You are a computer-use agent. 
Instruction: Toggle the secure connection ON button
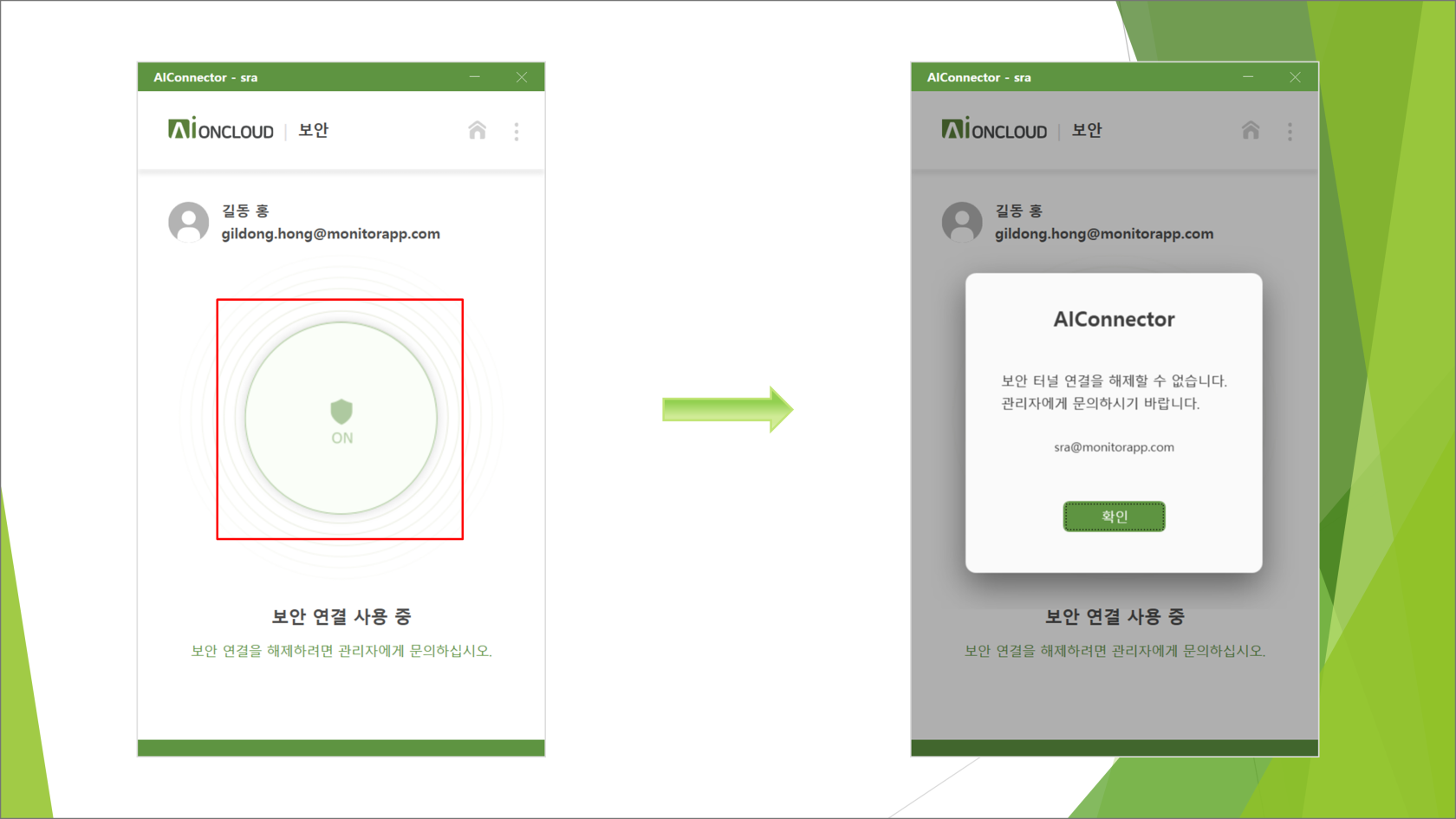[341, 419]
